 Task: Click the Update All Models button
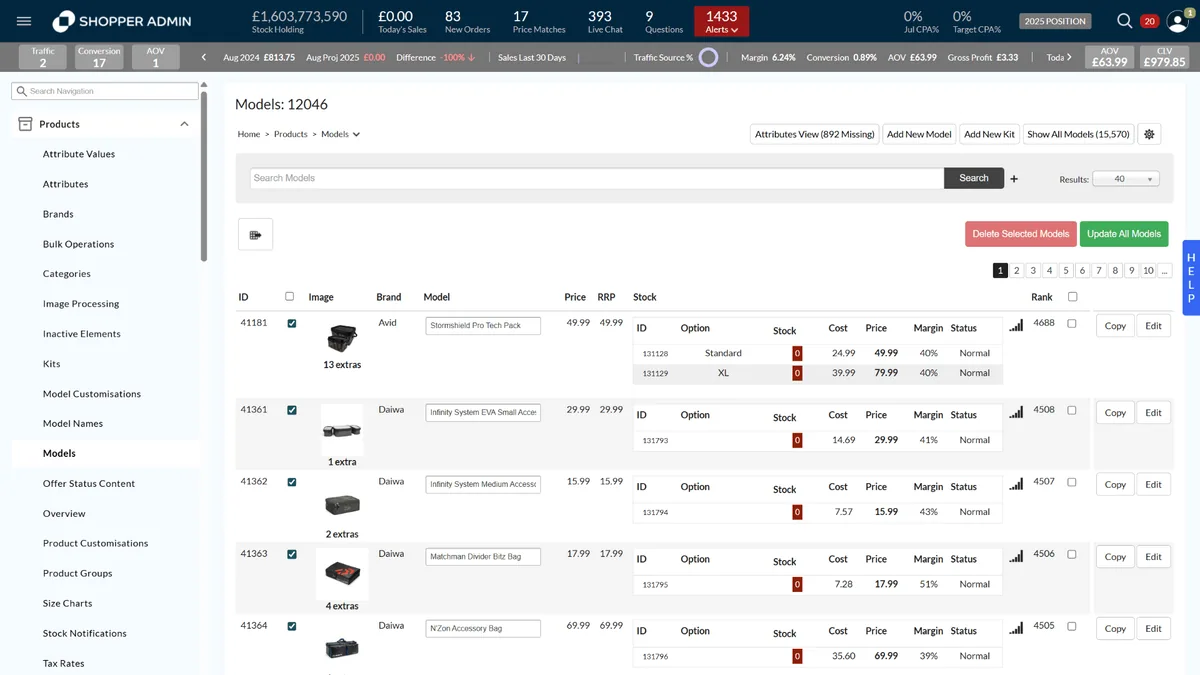coord(1124,234)
